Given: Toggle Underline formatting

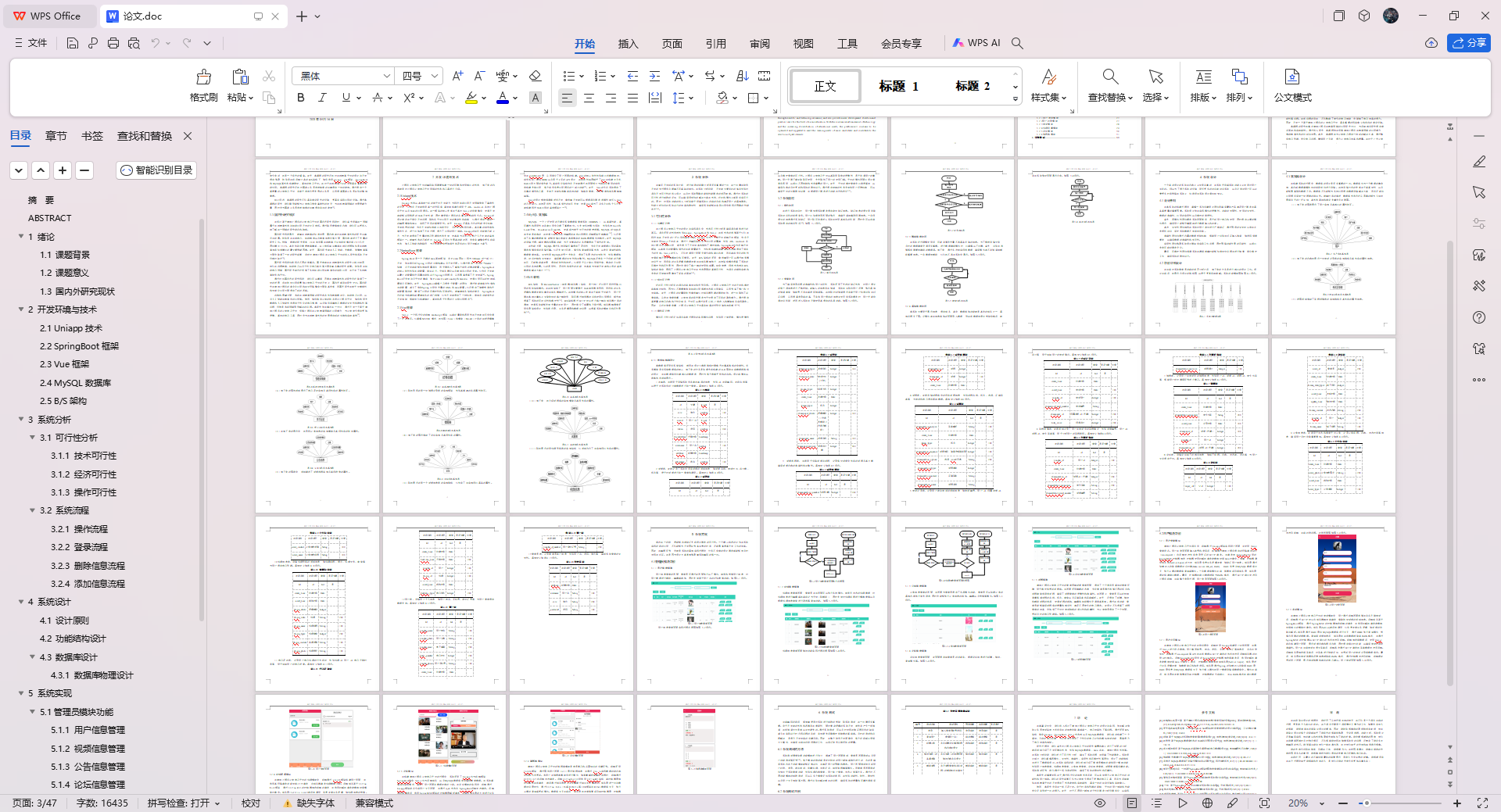Looking at the screenshot, I should coord(346,98).
